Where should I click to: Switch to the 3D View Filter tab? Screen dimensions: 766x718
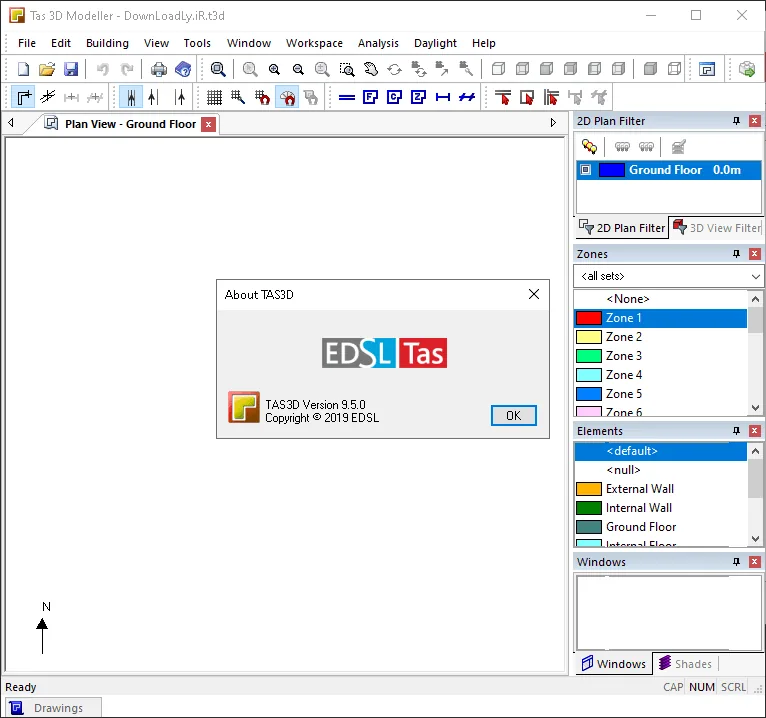716,228
